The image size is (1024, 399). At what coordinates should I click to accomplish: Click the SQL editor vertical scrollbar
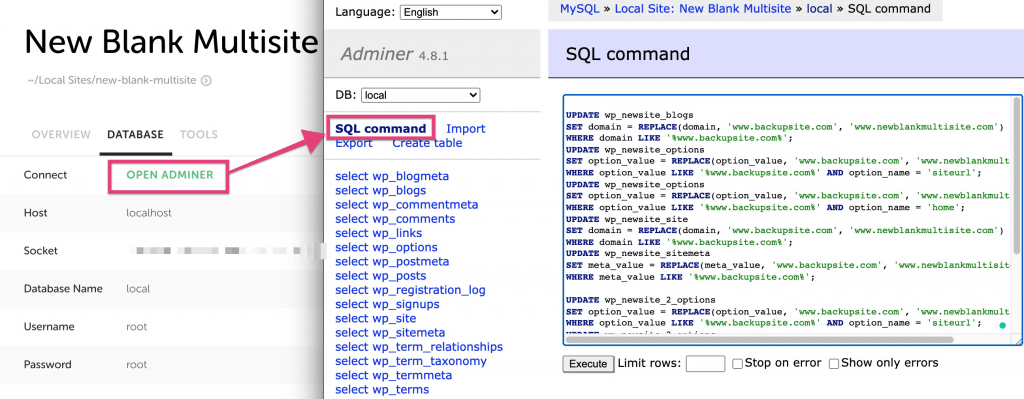1017,176
